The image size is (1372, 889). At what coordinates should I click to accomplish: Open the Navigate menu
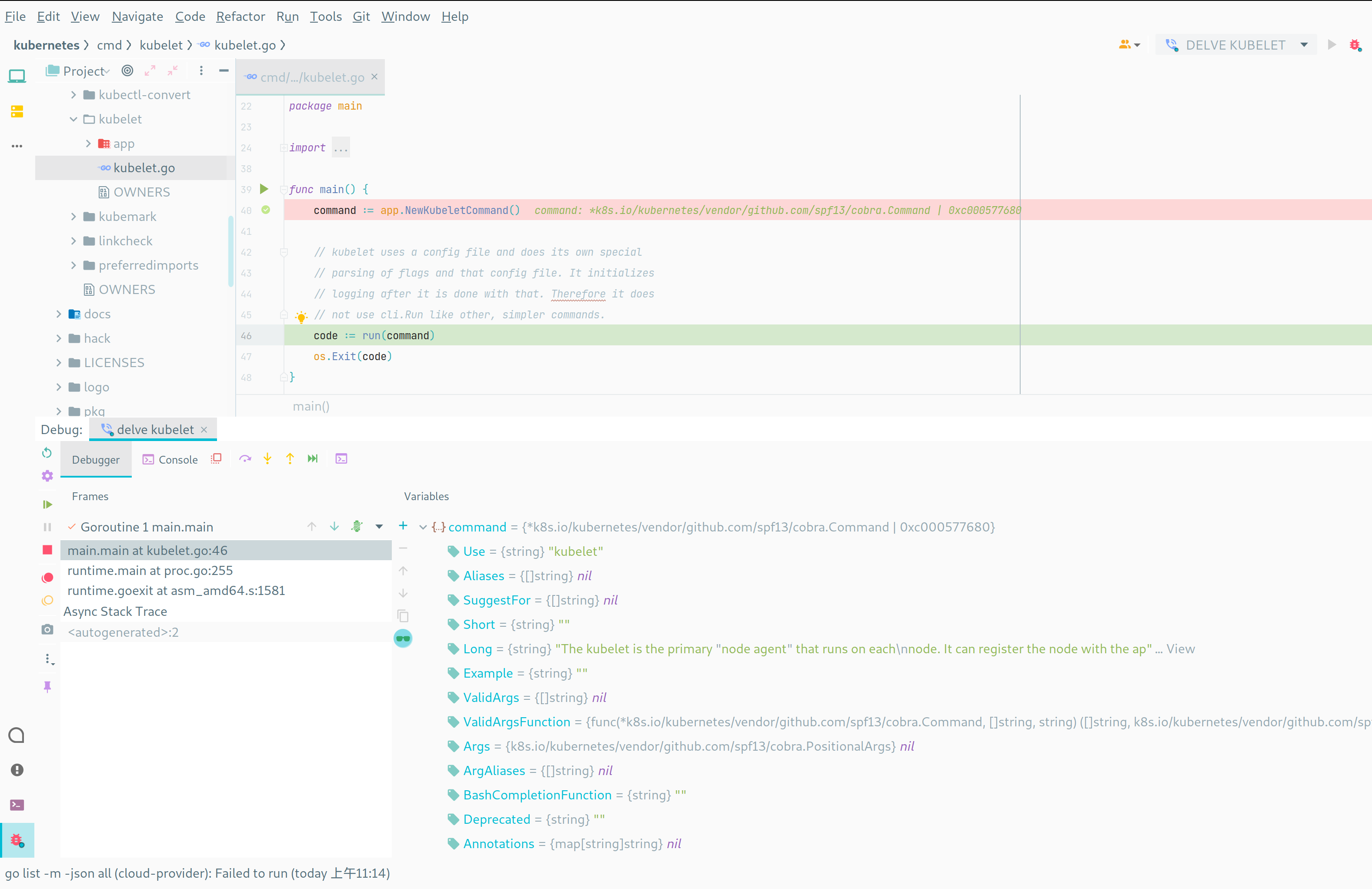tap(137, 16)
